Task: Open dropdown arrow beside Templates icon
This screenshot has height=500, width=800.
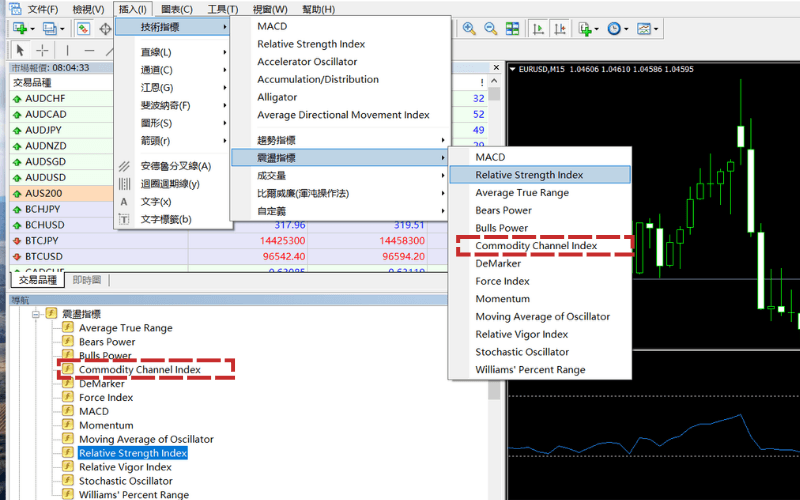Action: tap(656, 29)
